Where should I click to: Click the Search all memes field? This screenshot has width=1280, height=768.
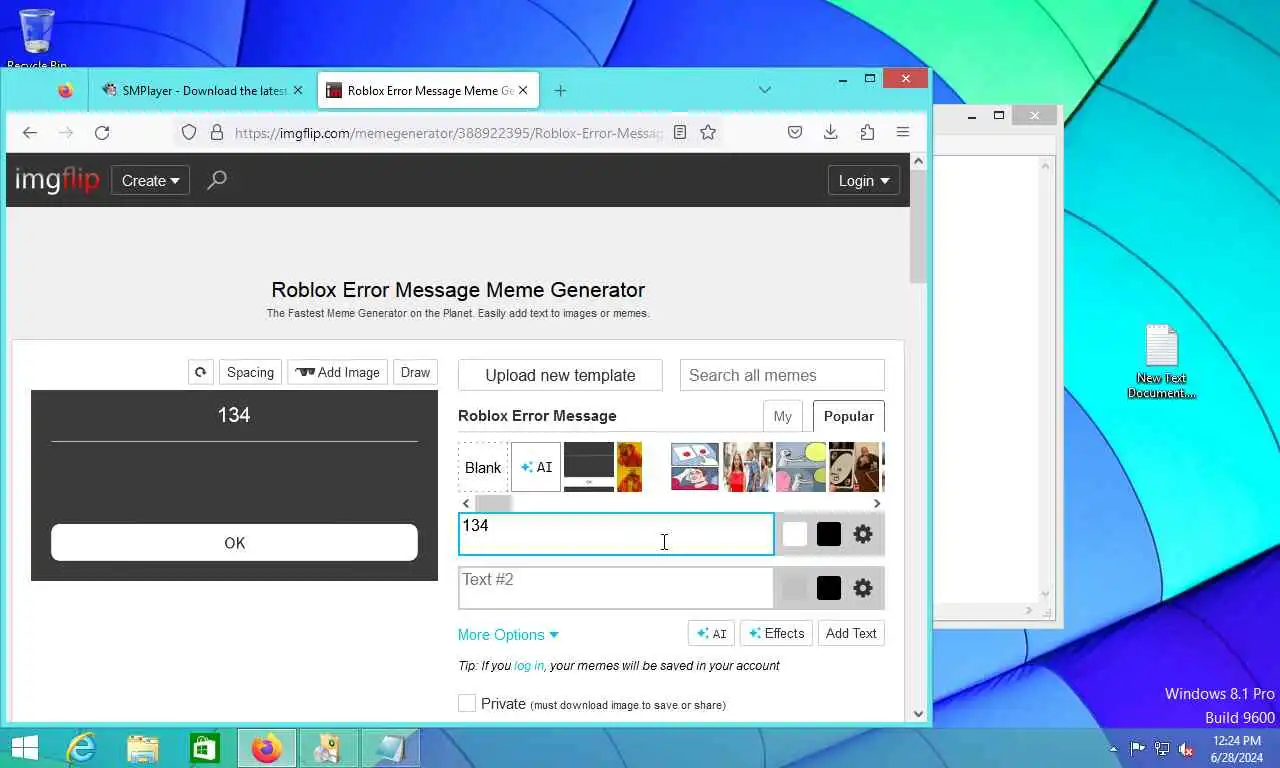pyautogui.click(x=782, y=375)
